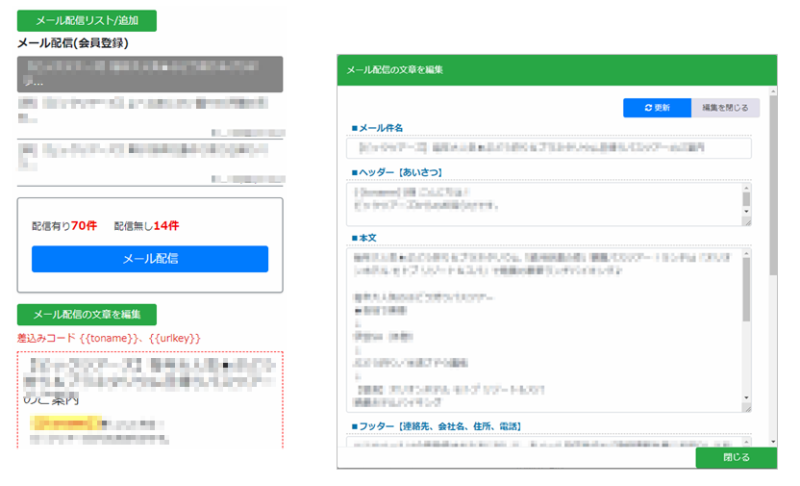This screenshot has height=486, width=800.
Task: Open メール配信リスト/追加
Action: (87, 22)
